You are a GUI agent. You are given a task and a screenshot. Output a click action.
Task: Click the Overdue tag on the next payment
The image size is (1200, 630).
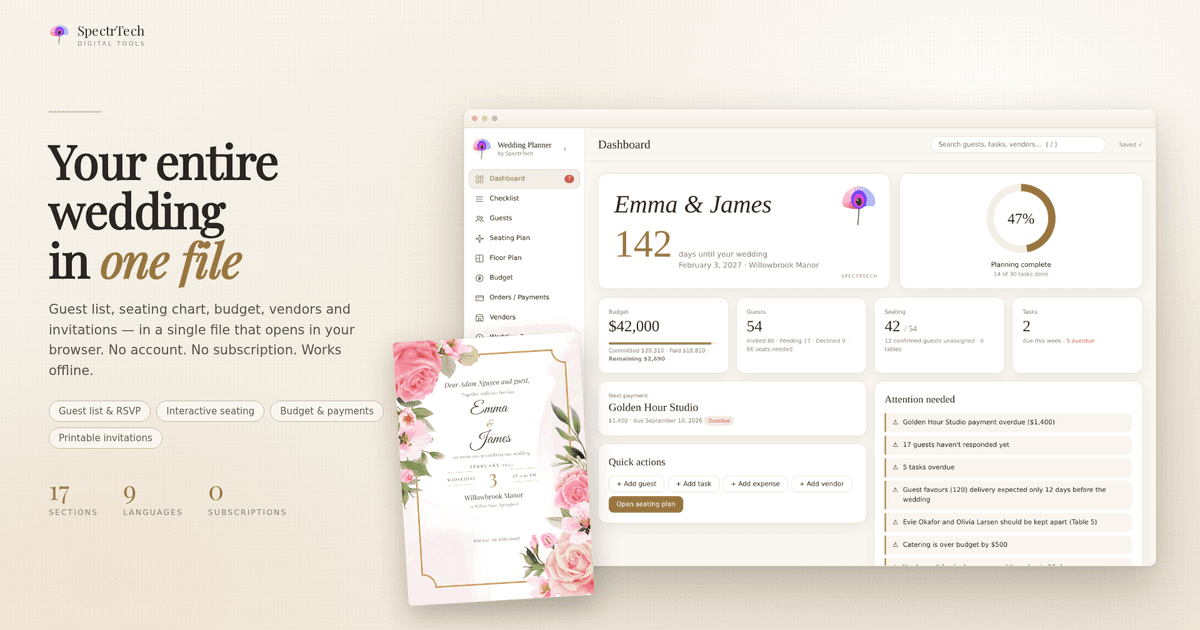[x=719, y=421]
